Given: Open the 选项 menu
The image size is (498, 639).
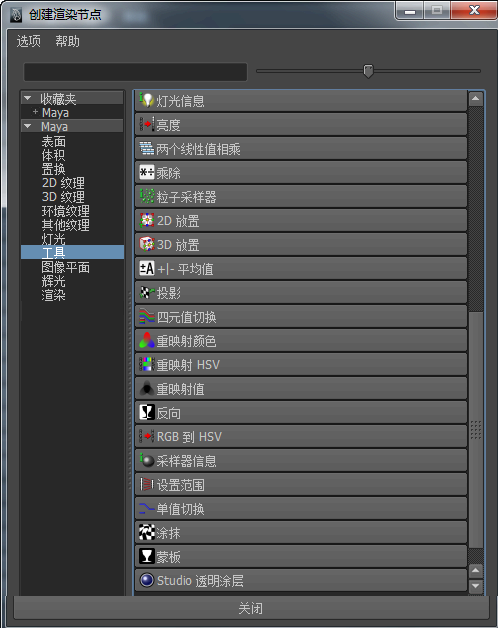Looking at the screenshot, I should [29, 41].
